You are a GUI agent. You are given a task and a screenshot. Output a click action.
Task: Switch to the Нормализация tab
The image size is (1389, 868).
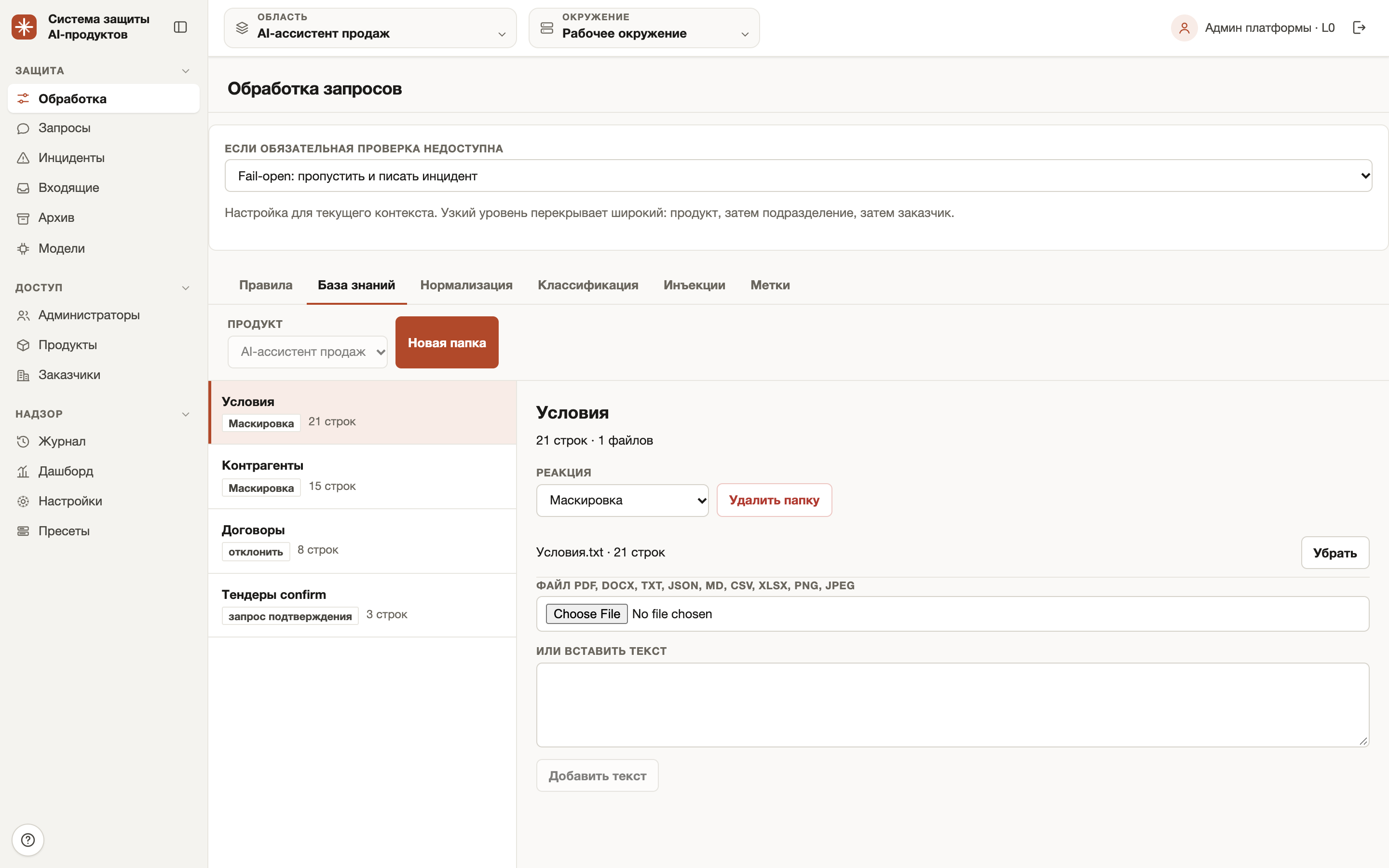pyautogui.click(x=466, y=285)
